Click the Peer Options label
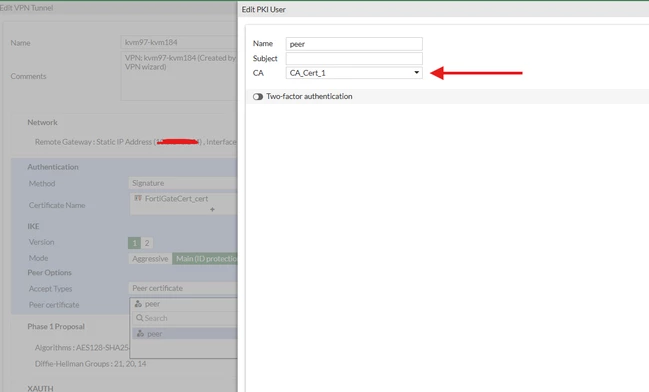 [x=49, y=273]
